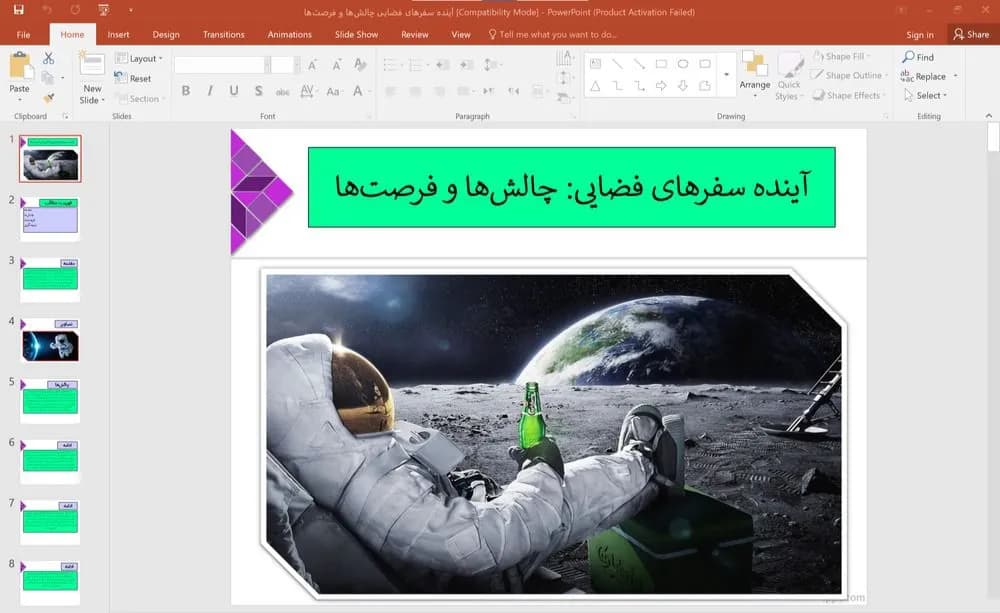Image resolution: width=1000 pixels, height=613 pixels.
Task: Open the Shape Outline dropdown
Action: [850, 75]
